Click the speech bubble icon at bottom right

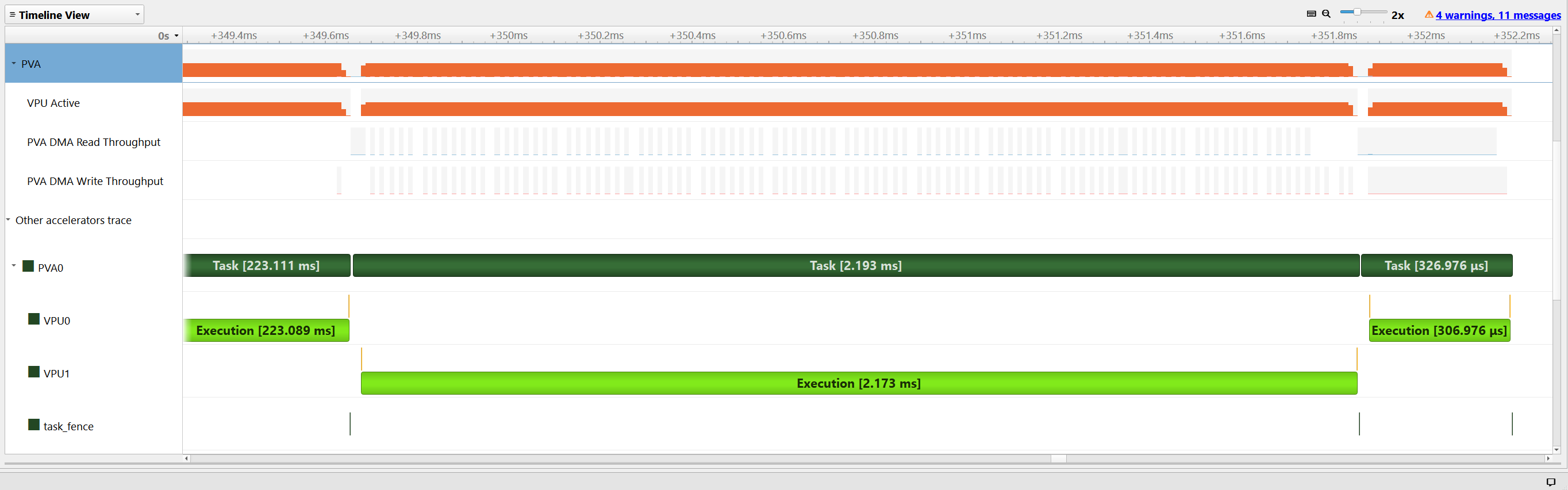click(x=1550, y=482)
